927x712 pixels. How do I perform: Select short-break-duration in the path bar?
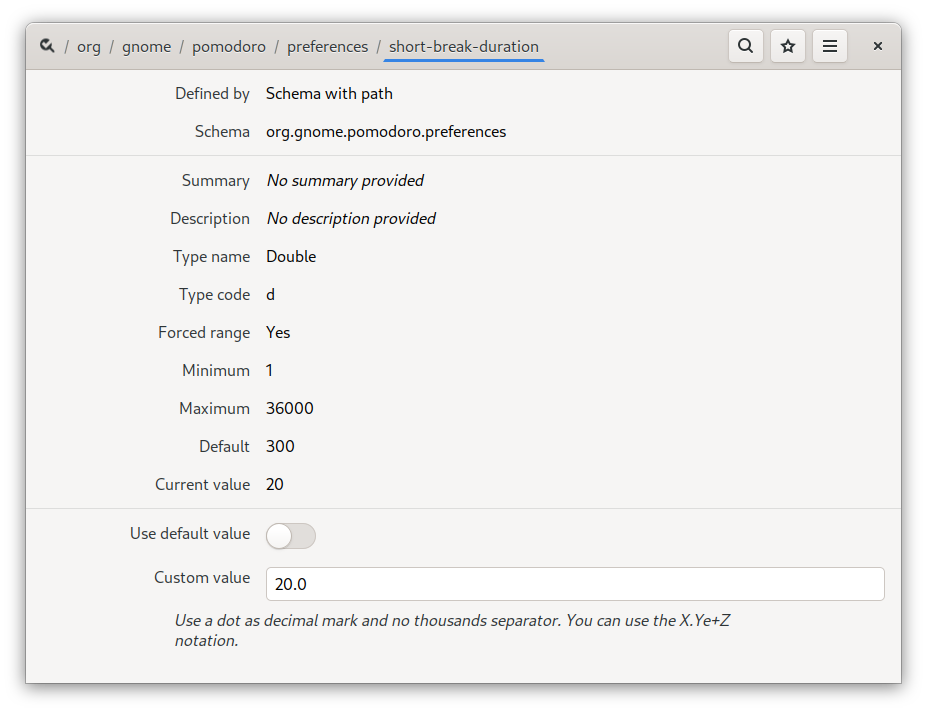point(463,46)
